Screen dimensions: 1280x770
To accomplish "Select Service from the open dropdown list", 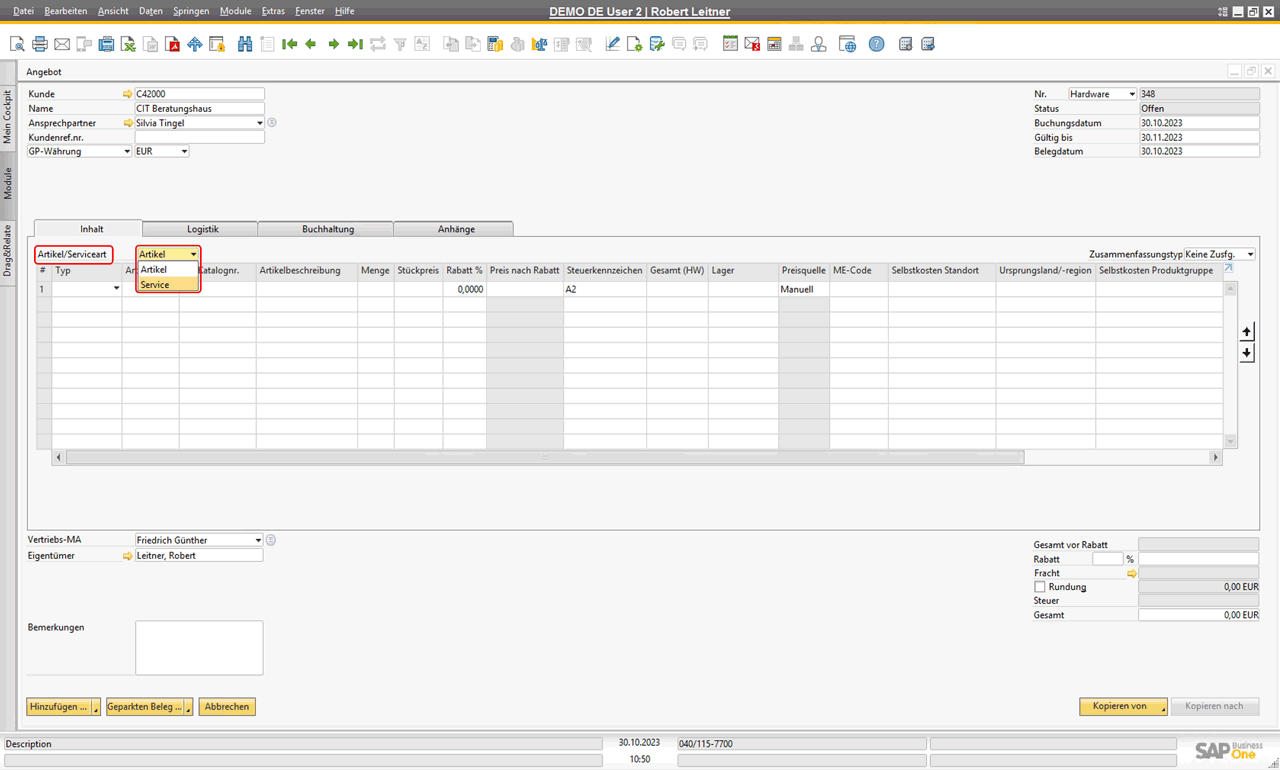I will (155, 285).
